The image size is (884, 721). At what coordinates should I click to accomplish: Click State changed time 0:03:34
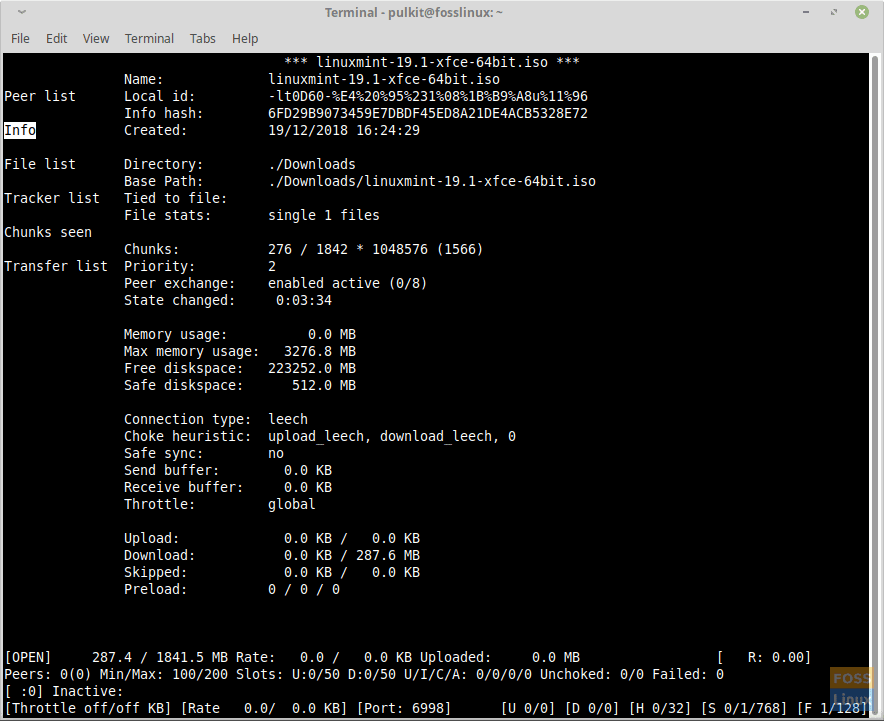tap(304, 300)
